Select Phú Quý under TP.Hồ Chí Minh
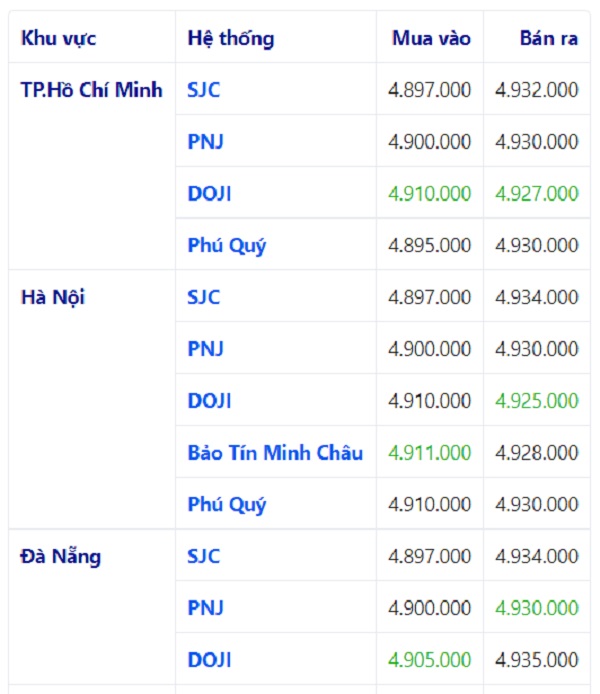Viewport: 600px width, 694px height. [x=227, y=246]
